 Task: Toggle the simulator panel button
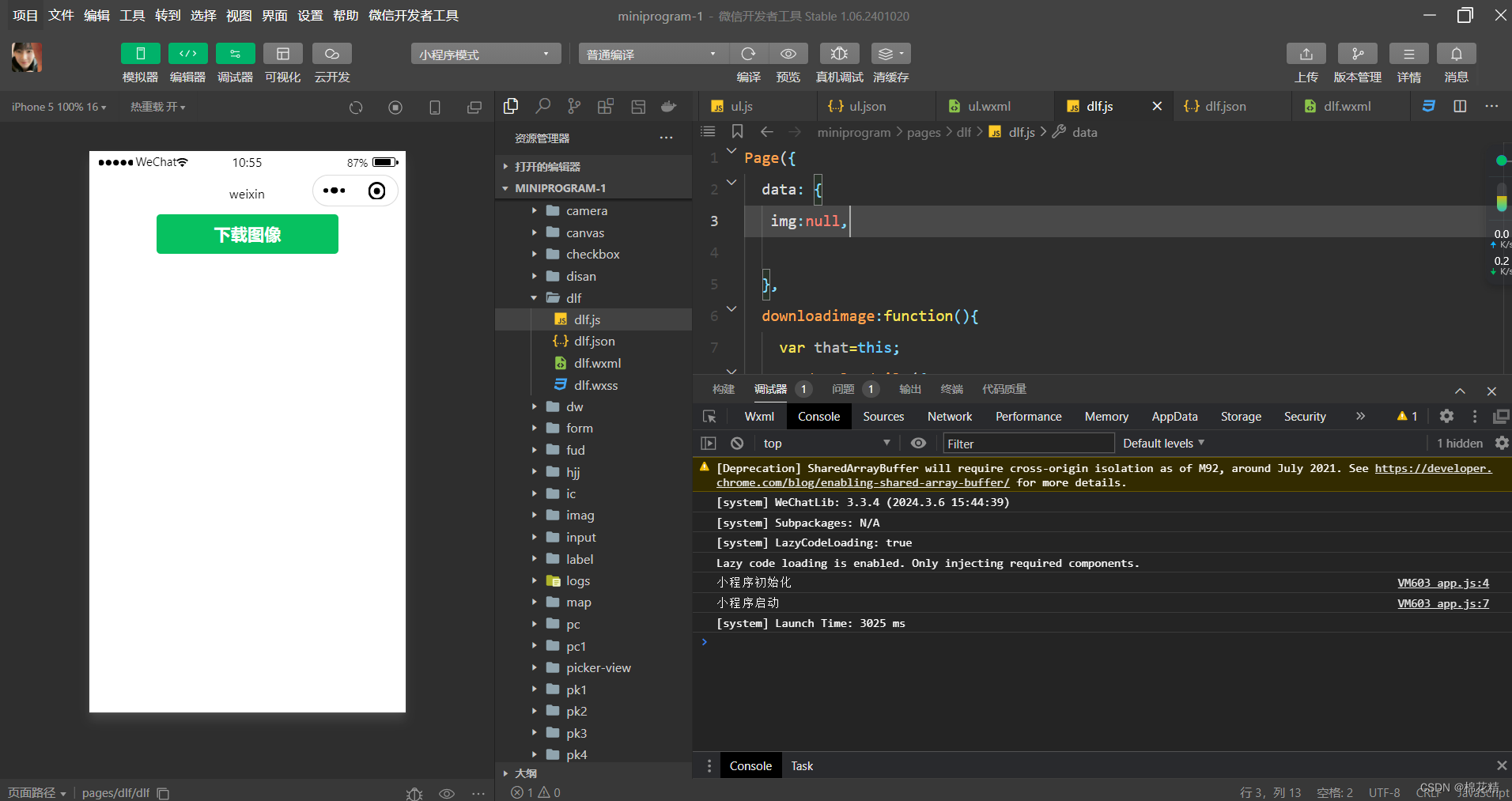[140, 54]
